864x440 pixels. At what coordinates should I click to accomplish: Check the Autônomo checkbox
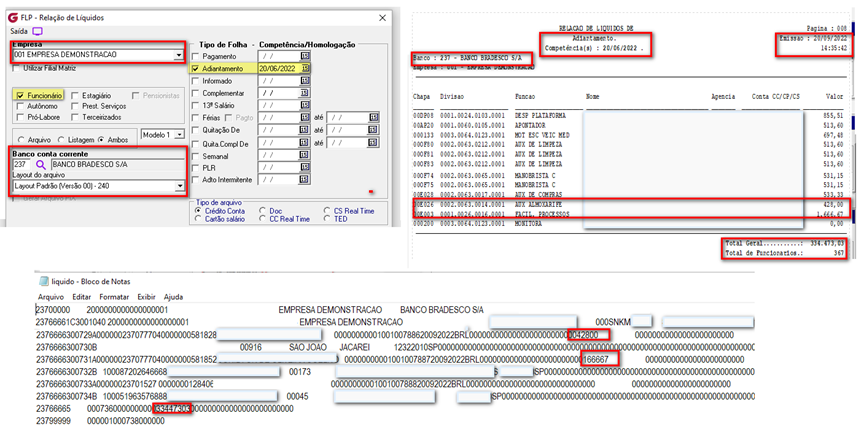[x=20, y=106]
